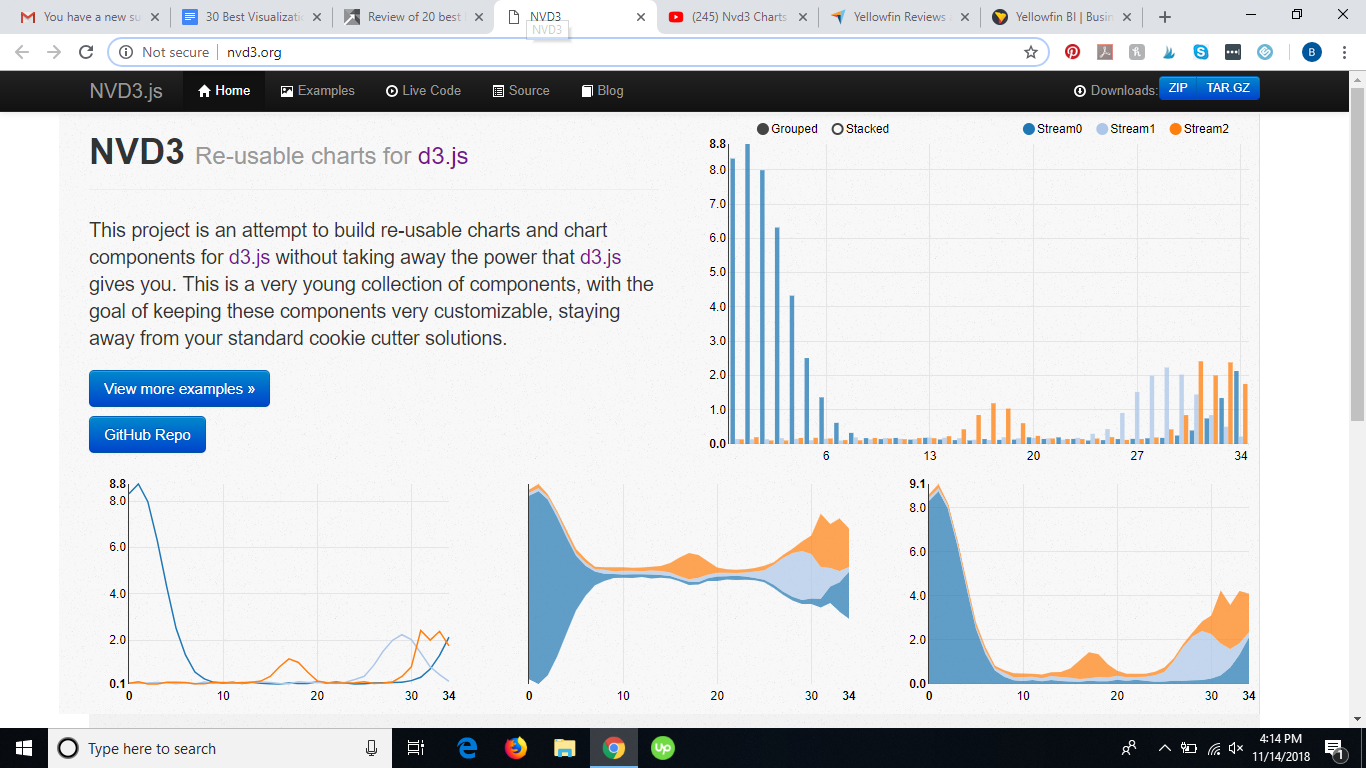Click the Adobe PDF extension icon
The image size is (1366, 768).
[1104, 52]
